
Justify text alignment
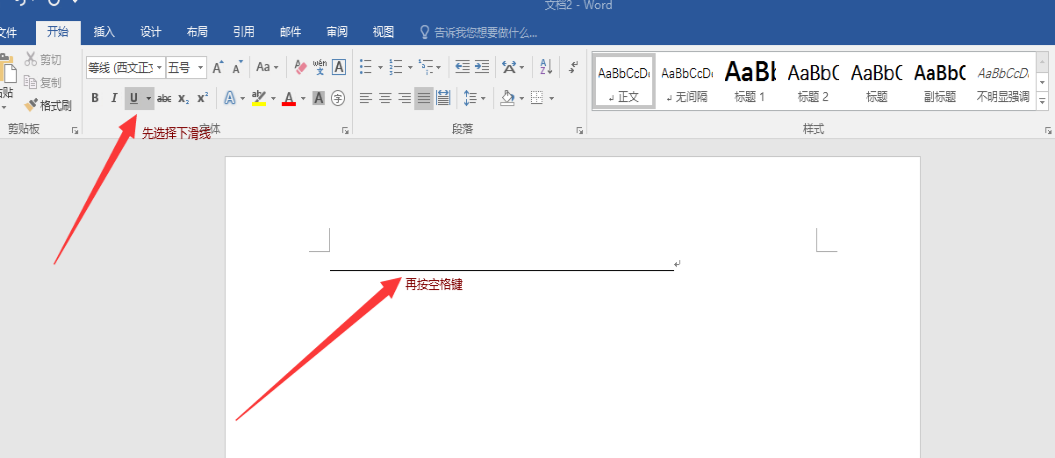pyautogui.click(x=424, y=99)
